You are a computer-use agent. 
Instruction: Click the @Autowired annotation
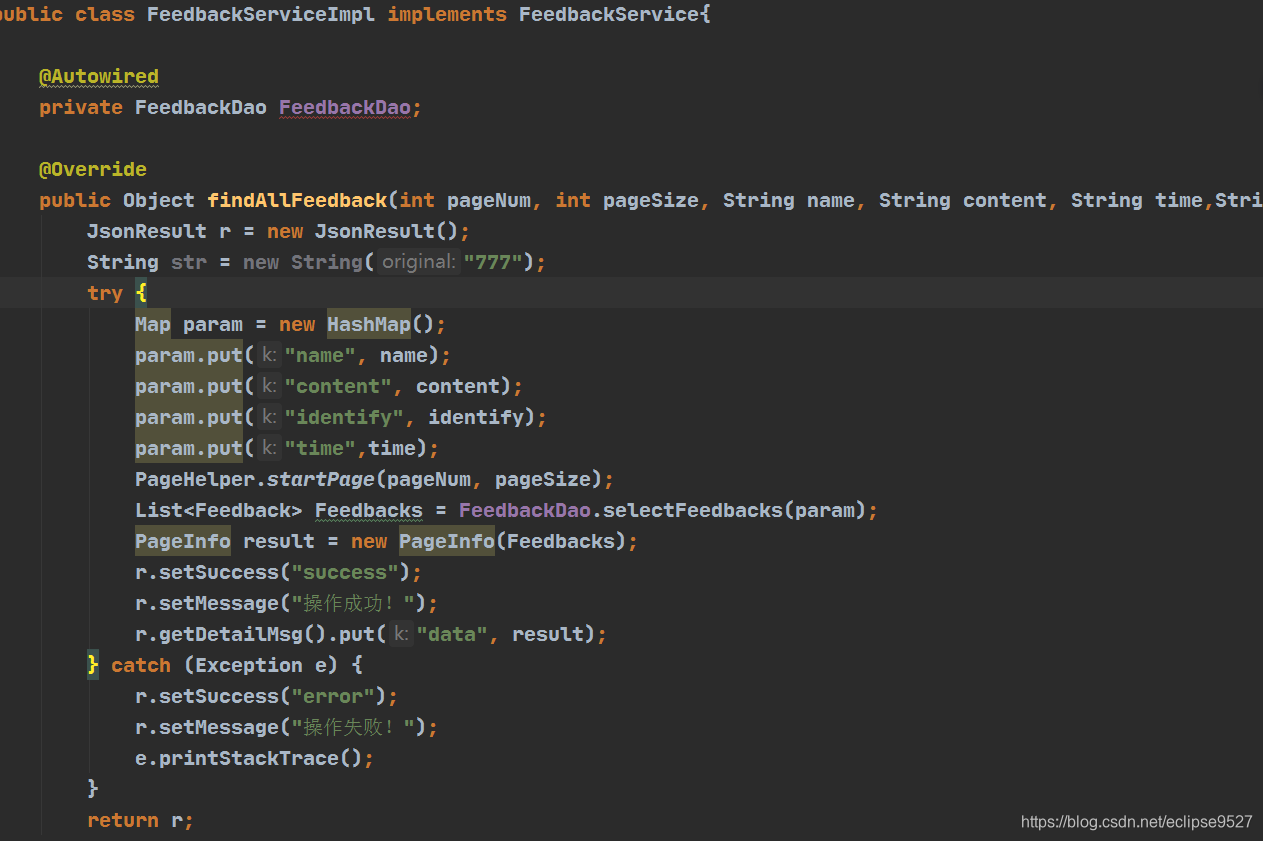(99, 76)
